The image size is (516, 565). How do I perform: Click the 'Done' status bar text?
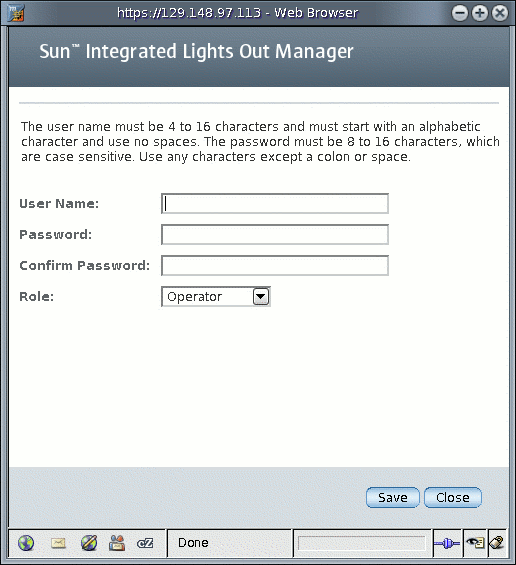pos(193,543)
